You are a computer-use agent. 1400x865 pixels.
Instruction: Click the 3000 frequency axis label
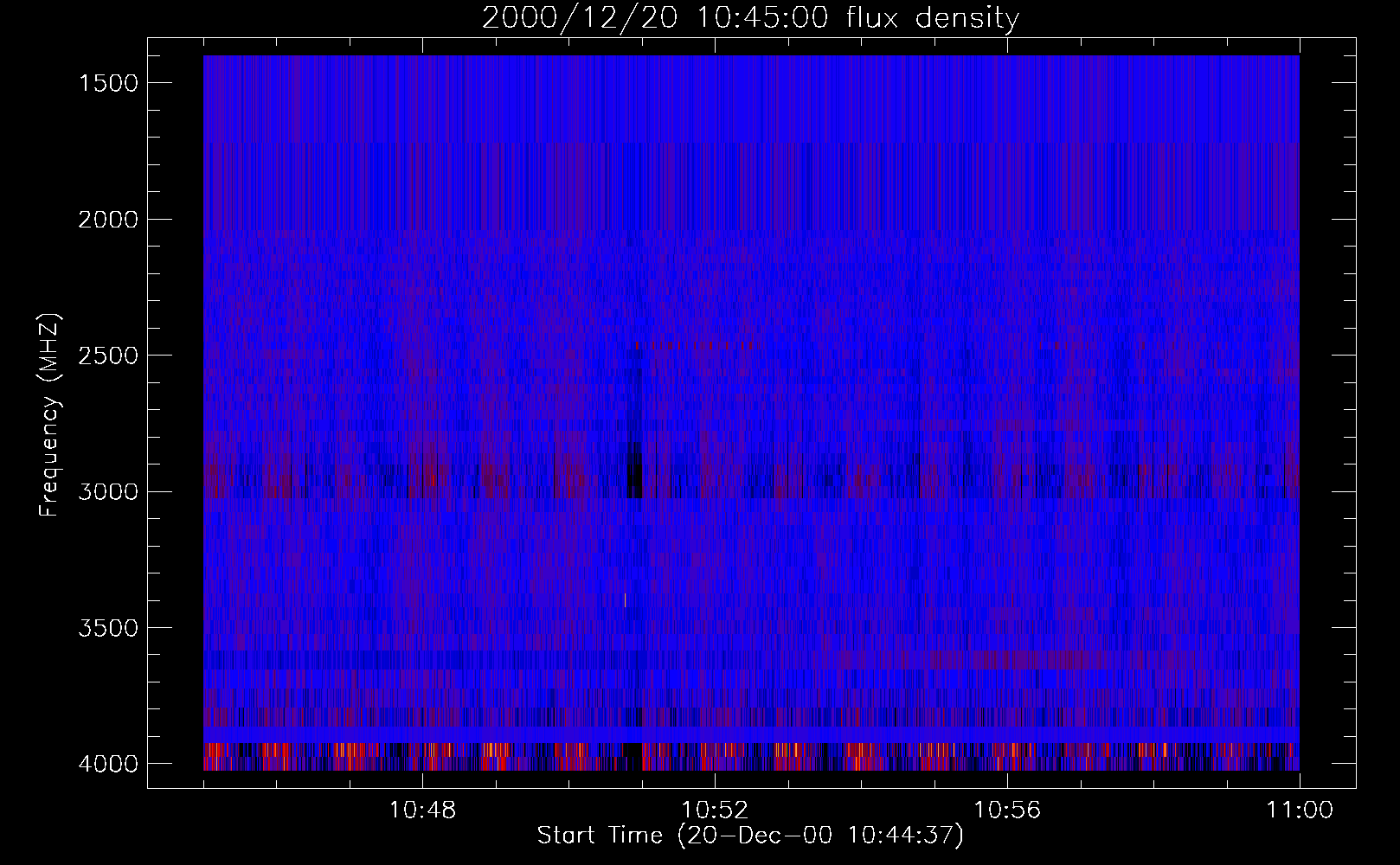pos(108,492)
